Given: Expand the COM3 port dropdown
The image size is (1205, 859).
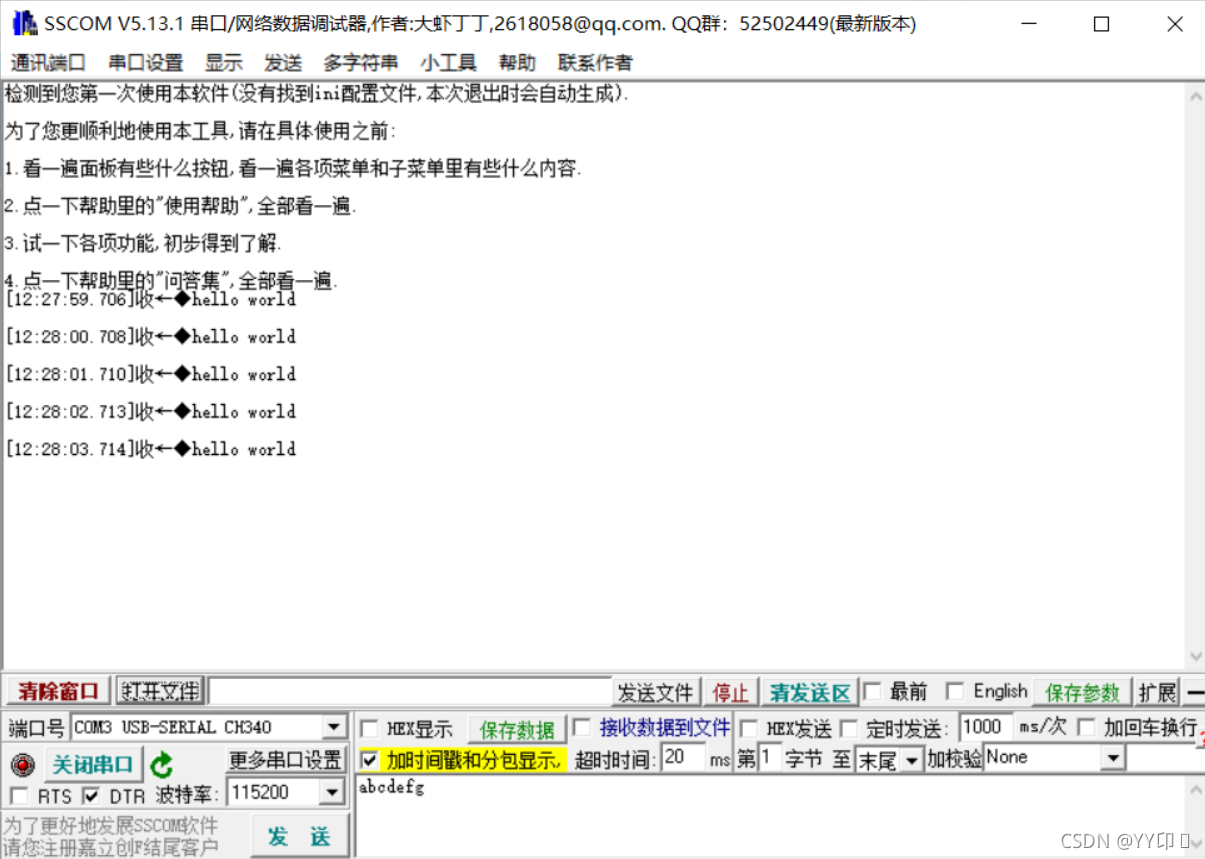Looking at the screenshot, I should (334, 728).
